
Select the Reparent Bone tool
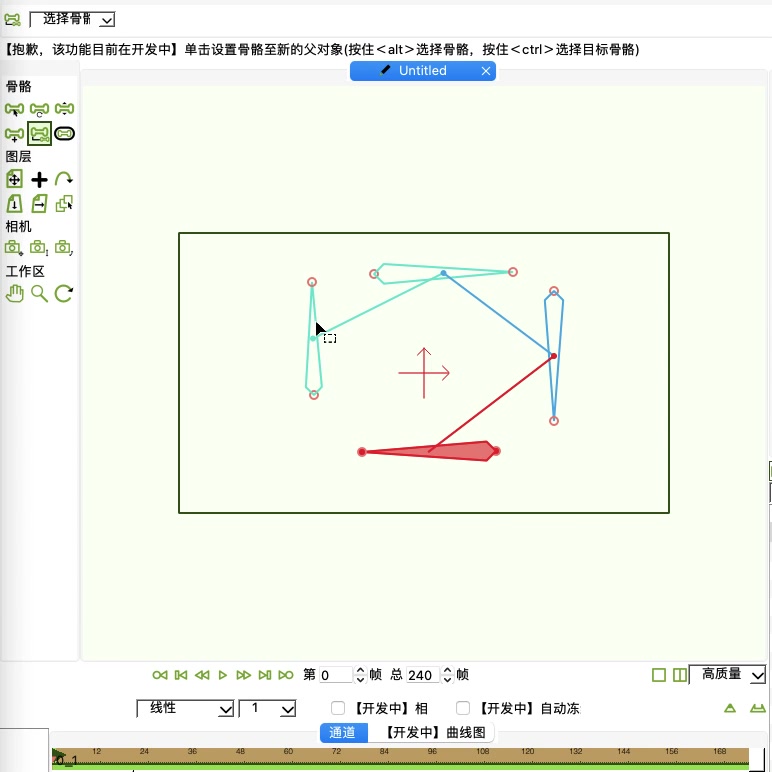click(40, 133)
